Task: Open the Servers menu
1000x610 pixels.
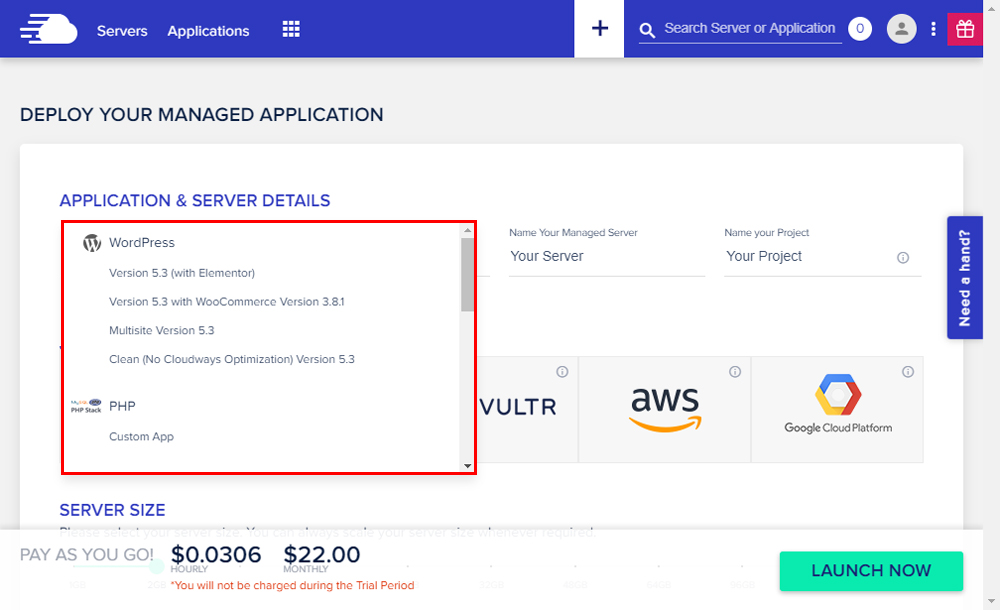Action: [x=122, y=31]
